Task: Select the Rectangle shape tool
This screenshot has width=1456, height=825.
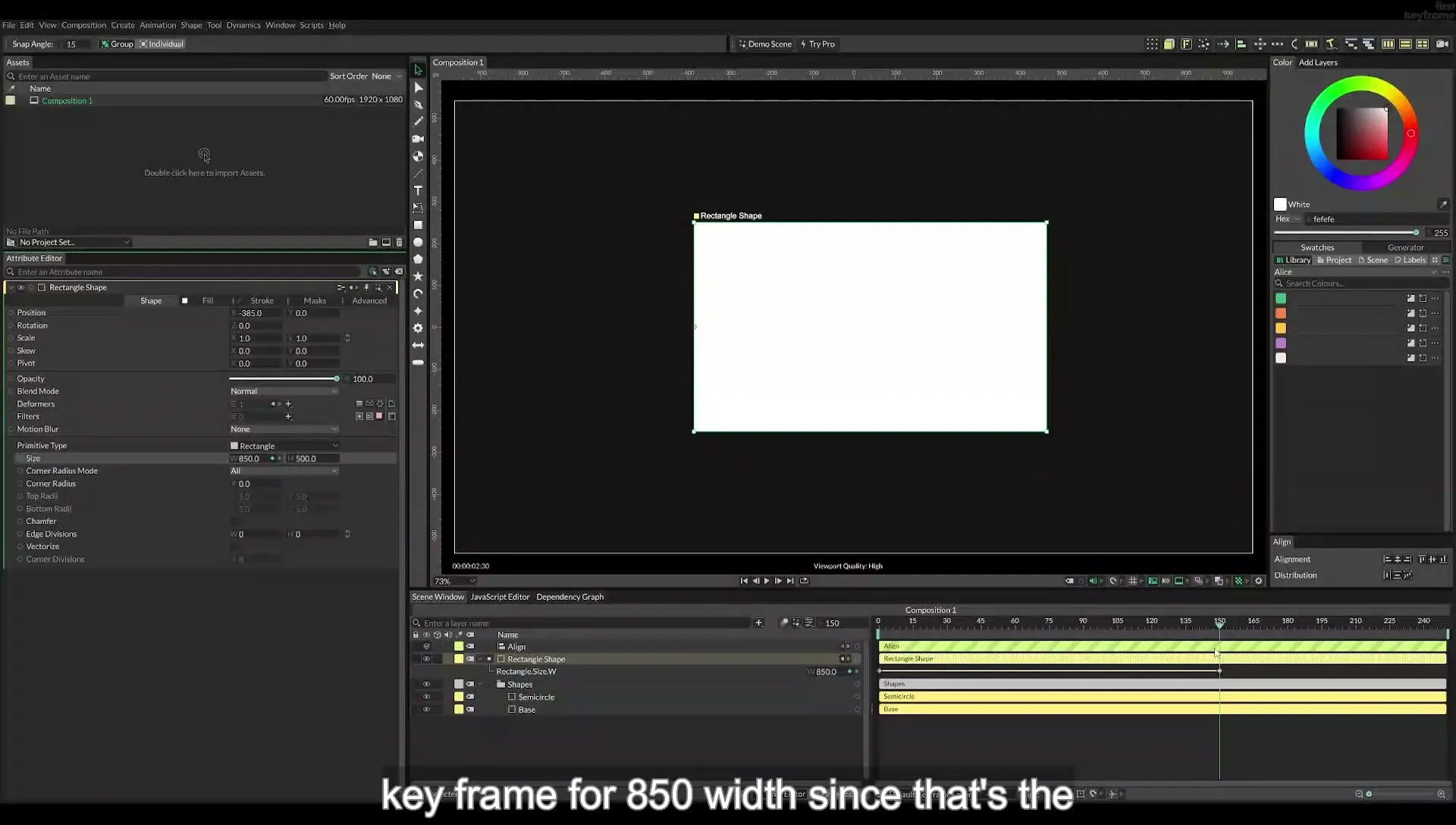Action: point(418,225)
